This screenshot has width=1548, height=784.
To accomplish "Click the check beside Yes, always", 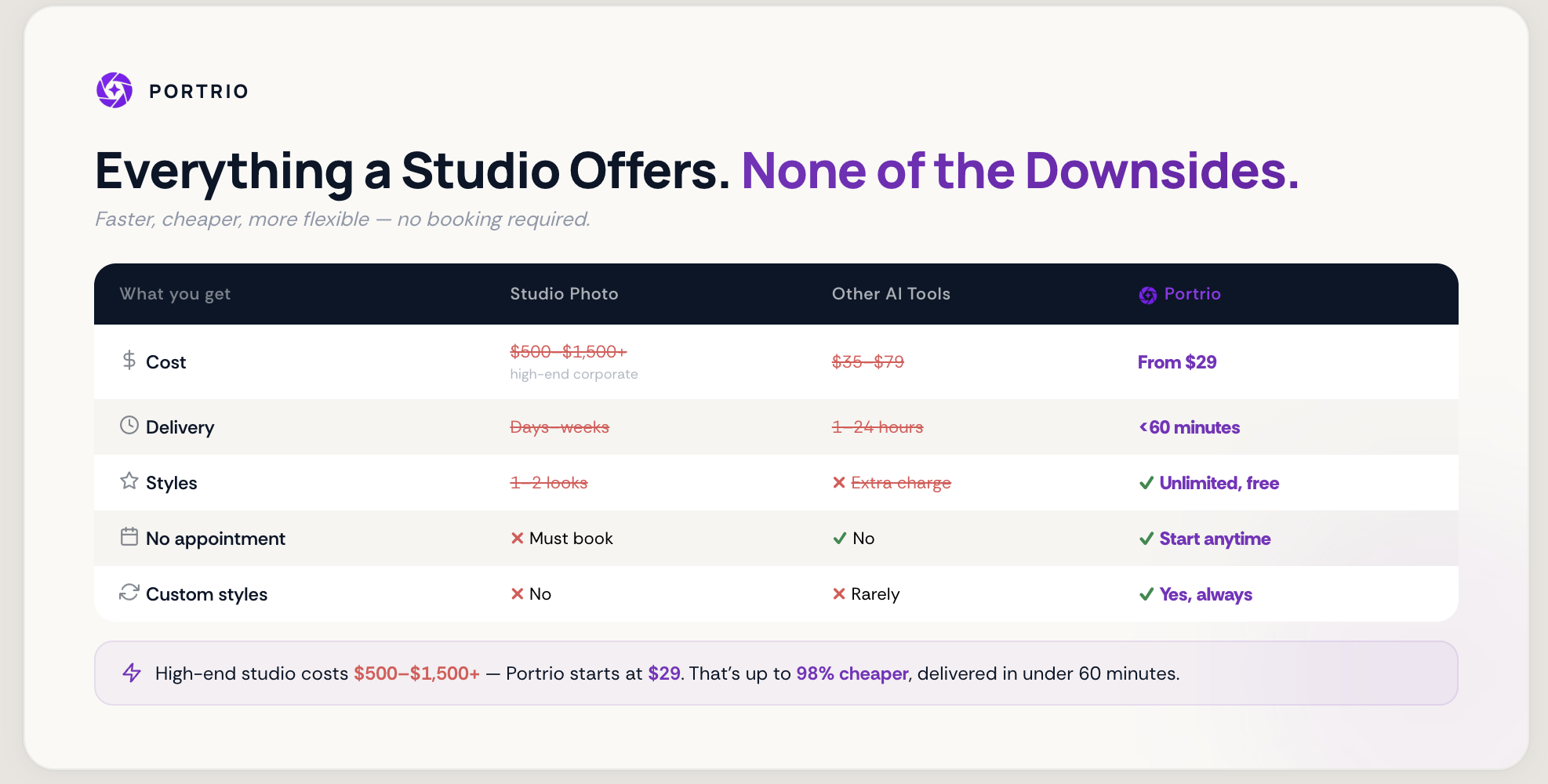I will [1146, 593].
